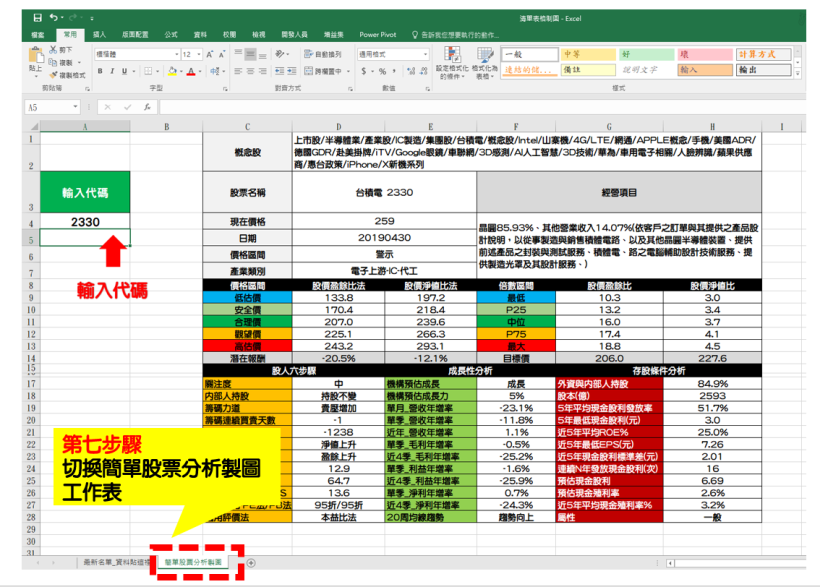Click the percent % style icon
The width and height of the screenshot is (820, 587).
tap(382, 71)
